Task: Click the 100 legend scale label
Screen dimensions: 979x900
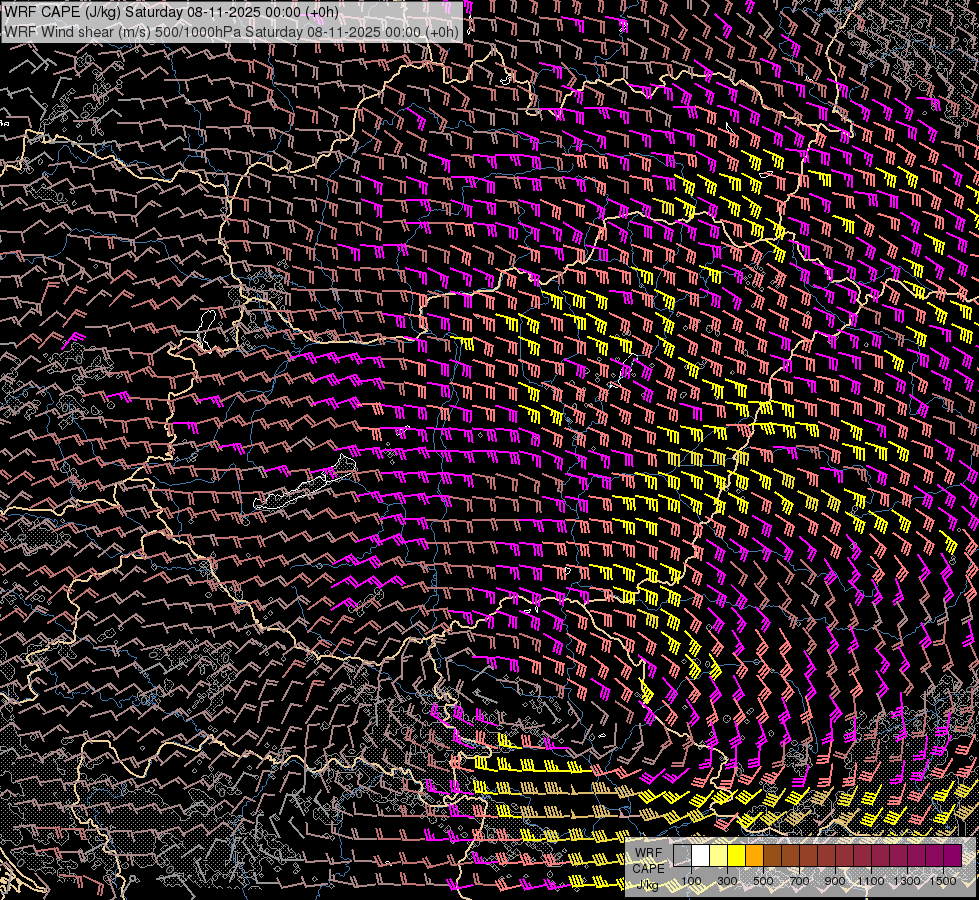Action: coord(691,881)
